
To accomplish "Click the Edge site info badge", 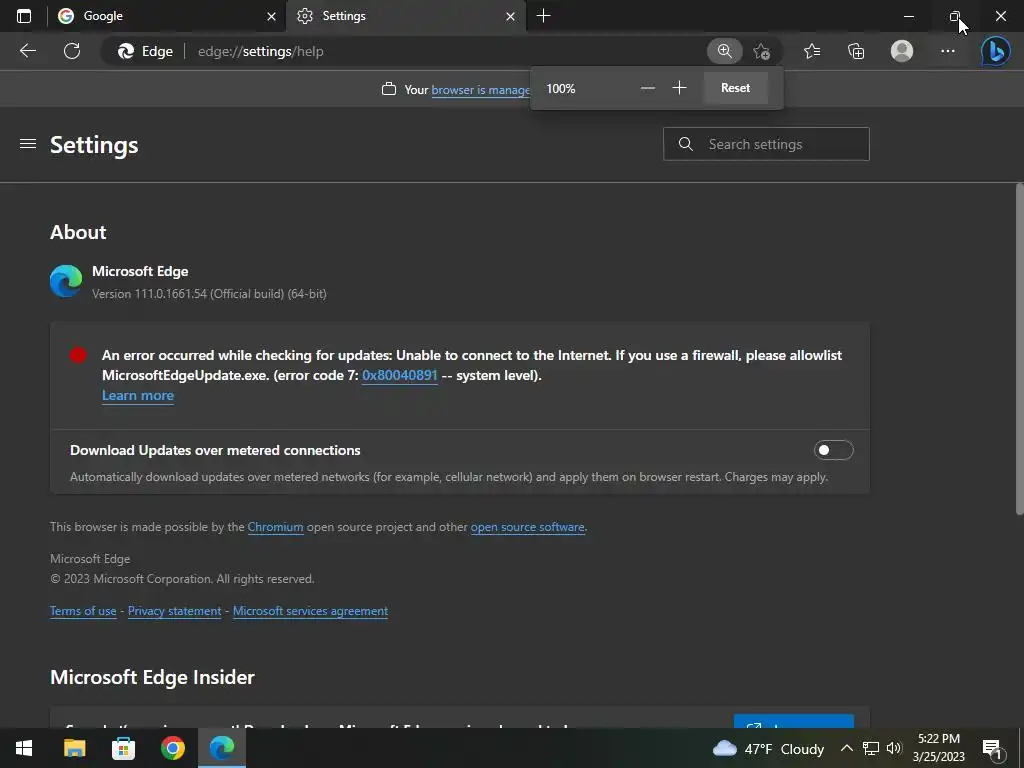I will coord(145,51).
